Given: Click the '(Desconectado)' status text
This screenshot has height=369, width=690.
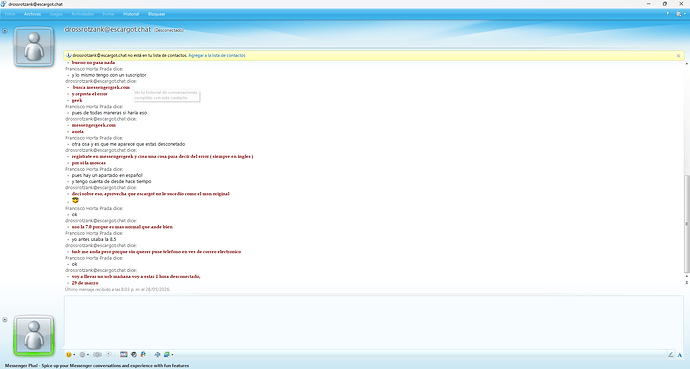Looking at the screenshot, I should coord(169,30).
